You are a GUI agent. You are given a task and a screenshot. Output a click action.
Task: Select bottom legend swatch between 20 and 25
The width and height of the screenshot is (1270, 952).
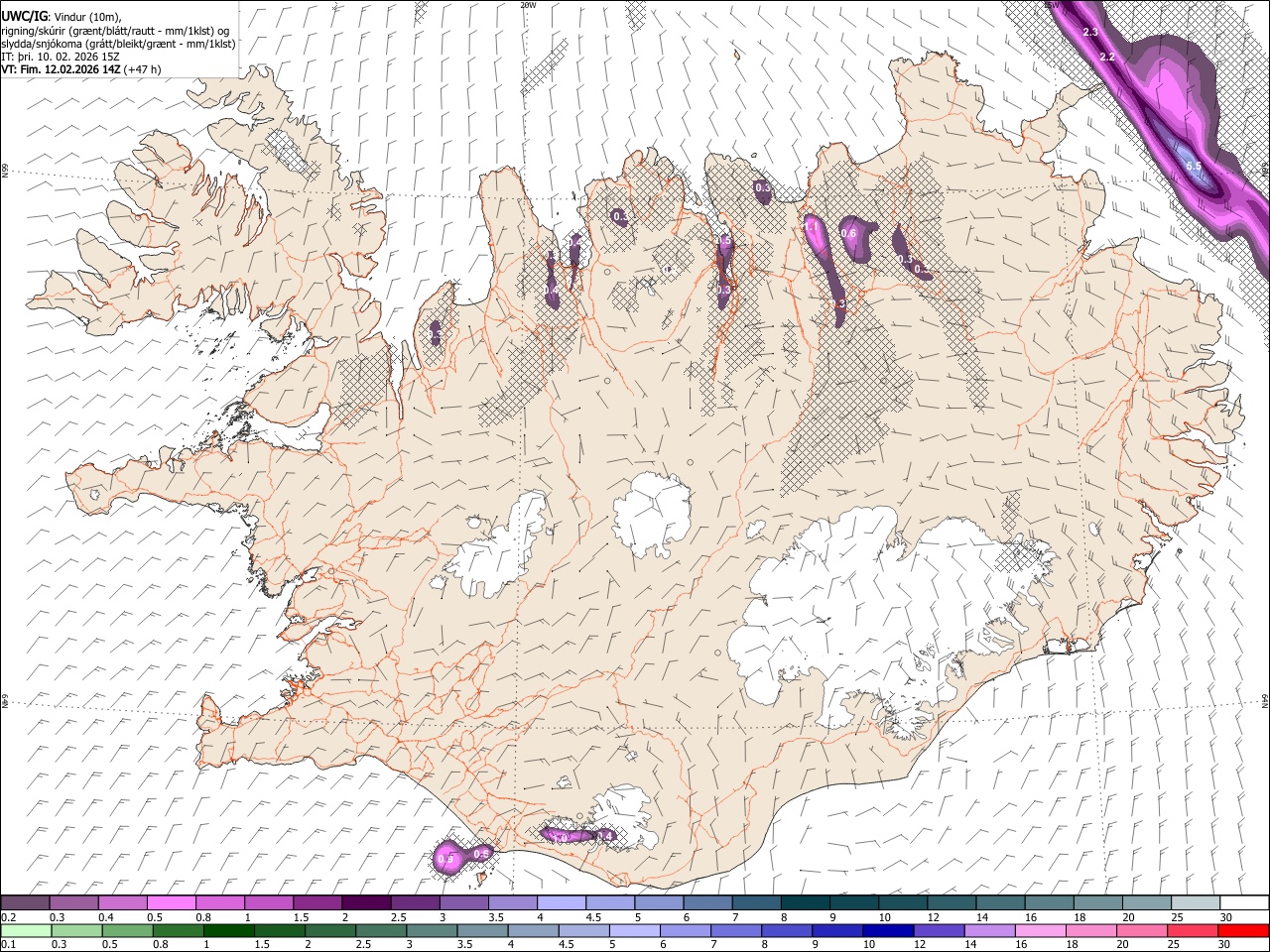coord(1142,930)
